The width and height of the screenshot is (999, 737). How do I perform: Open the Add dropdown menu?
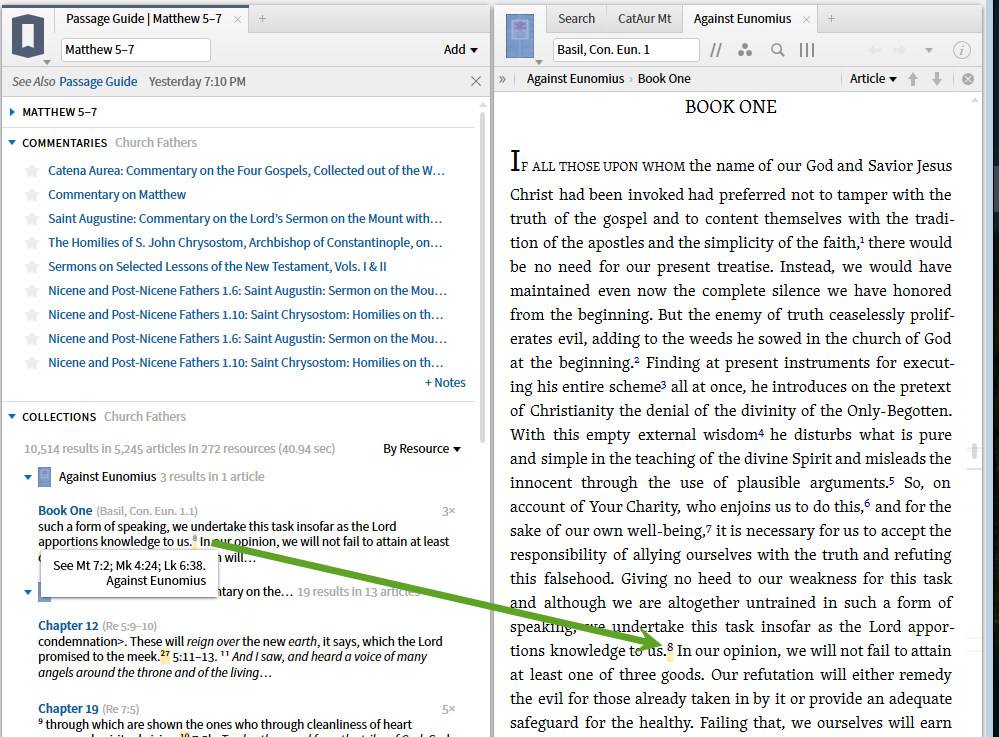(461, 50)
